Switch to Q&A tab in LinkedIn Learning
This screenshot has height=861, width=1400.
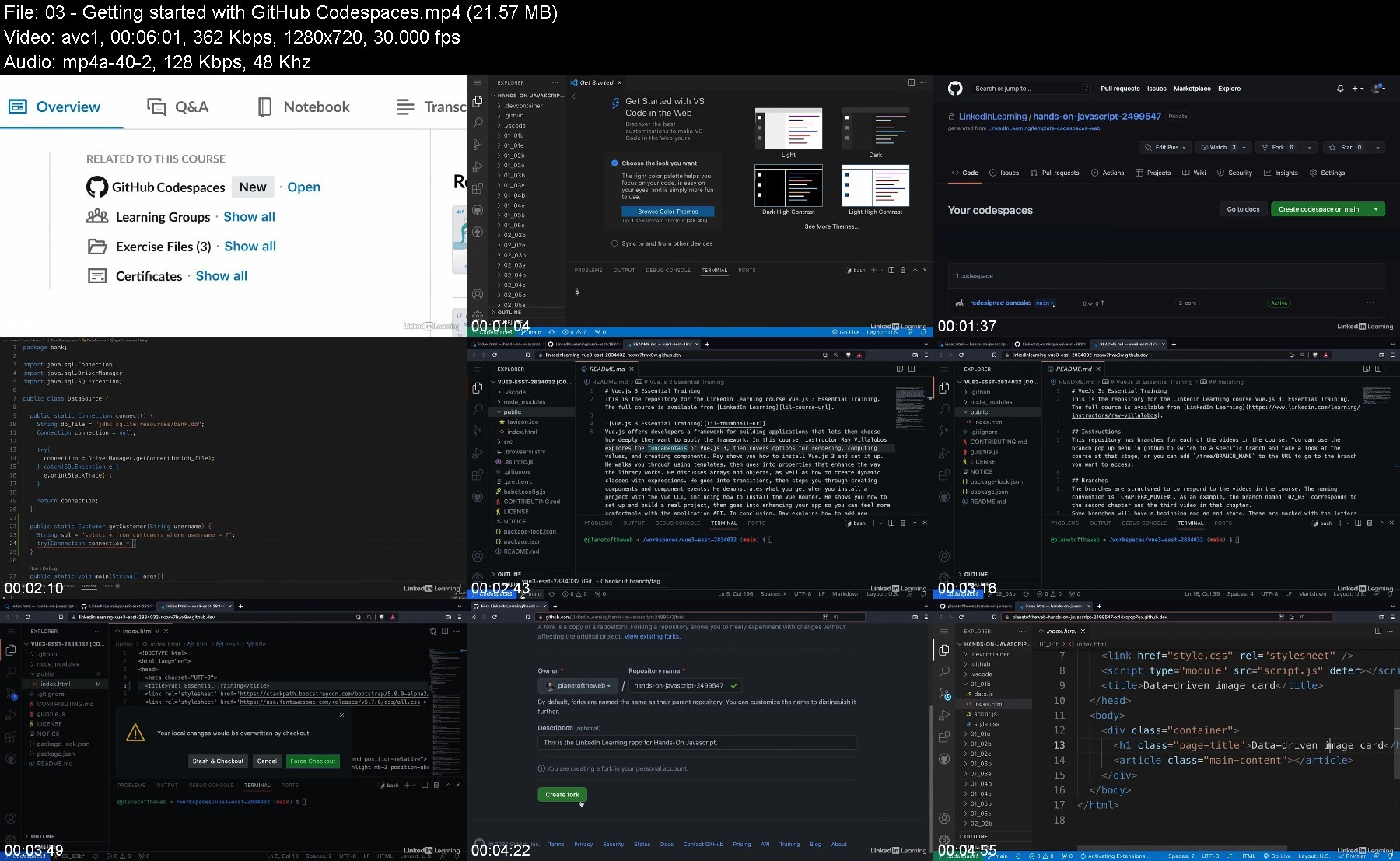(178, 107)
